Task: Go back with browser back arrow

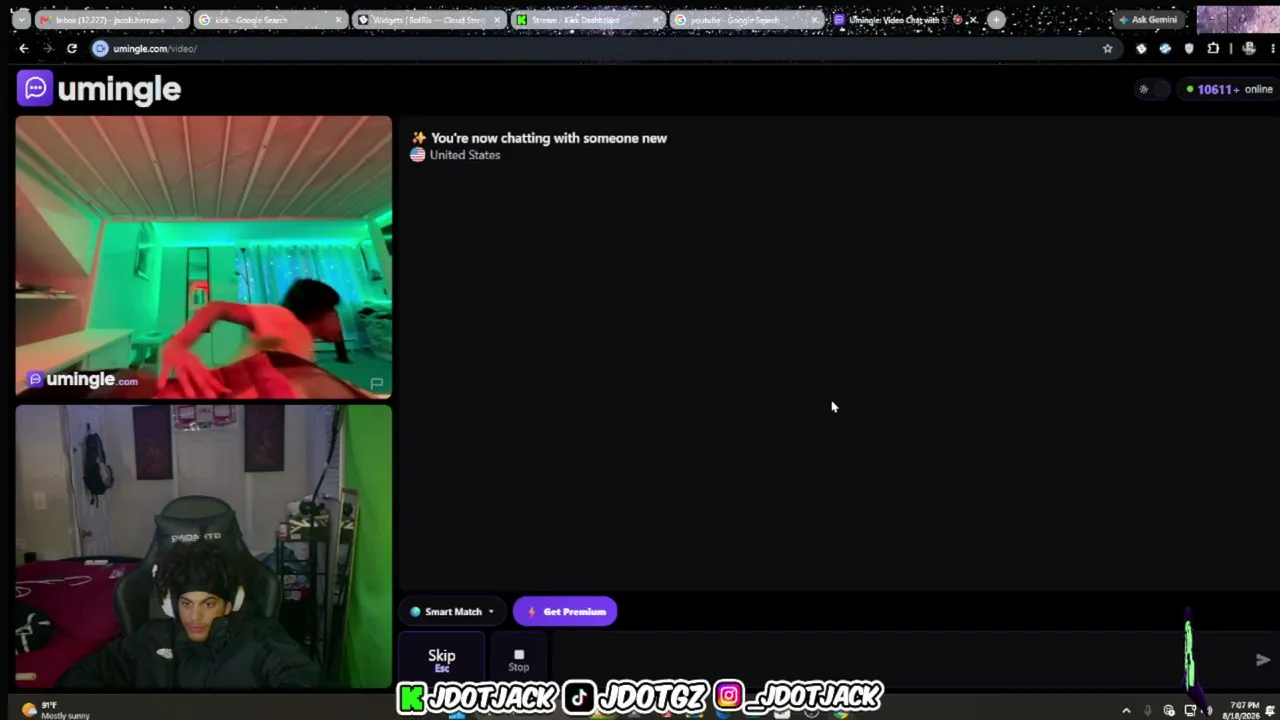Action: pyautogui.click(x=24, y=48)
